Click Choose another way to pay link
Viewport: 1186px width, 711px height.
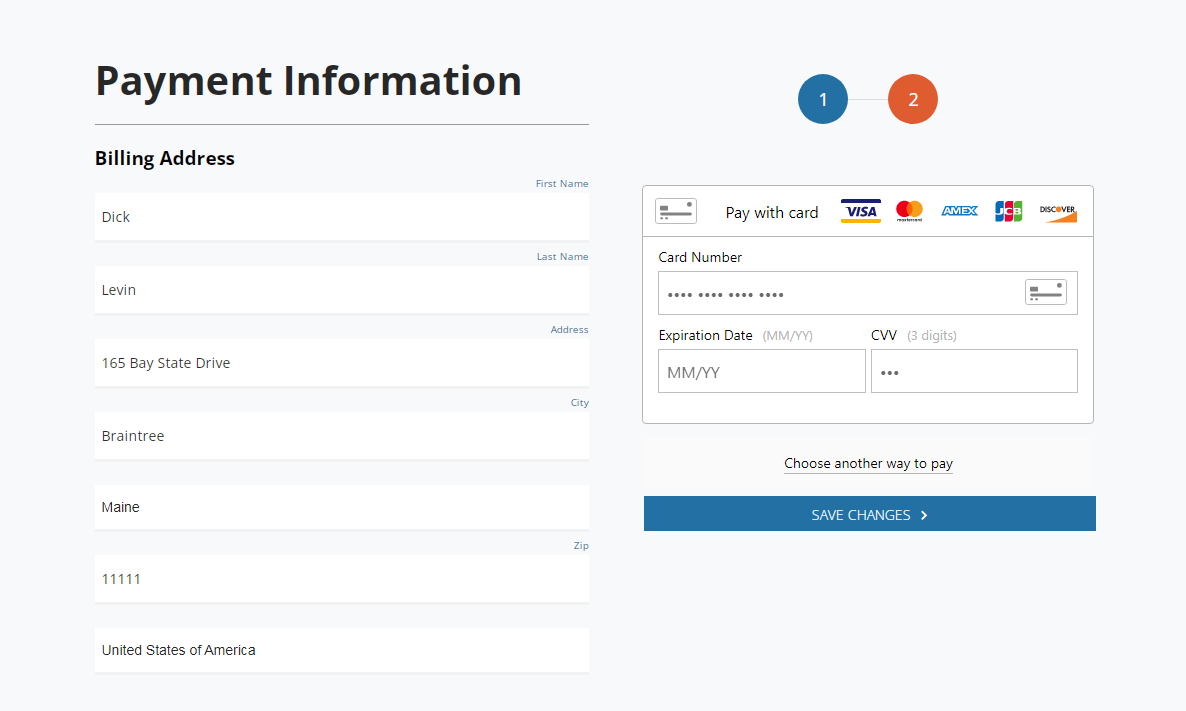868,464
